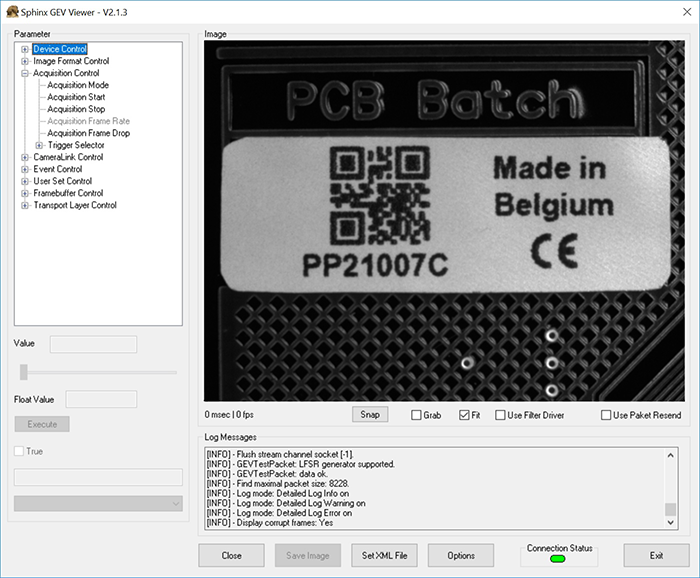Viewport: 700px width, 578px height.
Task: Click the Set XML File button
Action: (x=384, y=555)
